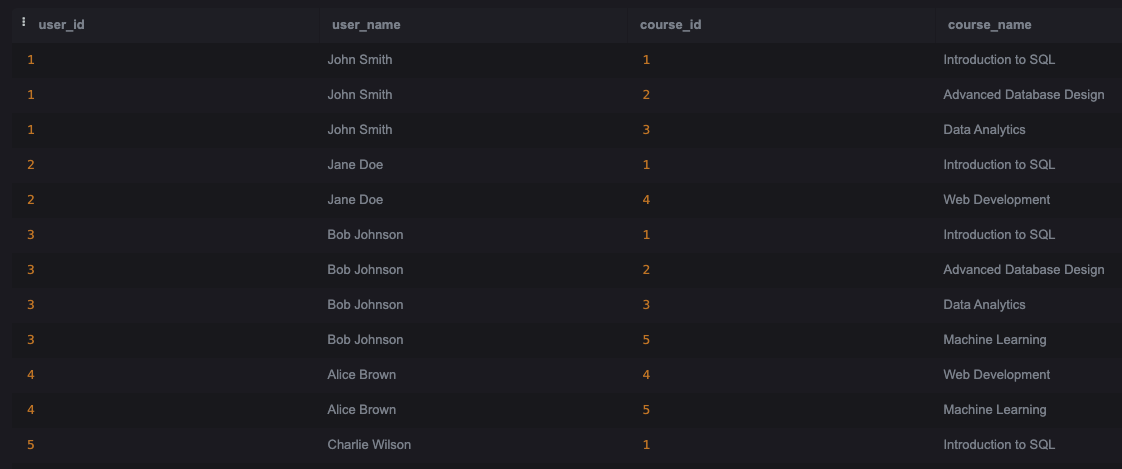
Task: Click Advanced Database Design in John Smith's row
Action: (x=1023, y=94)
